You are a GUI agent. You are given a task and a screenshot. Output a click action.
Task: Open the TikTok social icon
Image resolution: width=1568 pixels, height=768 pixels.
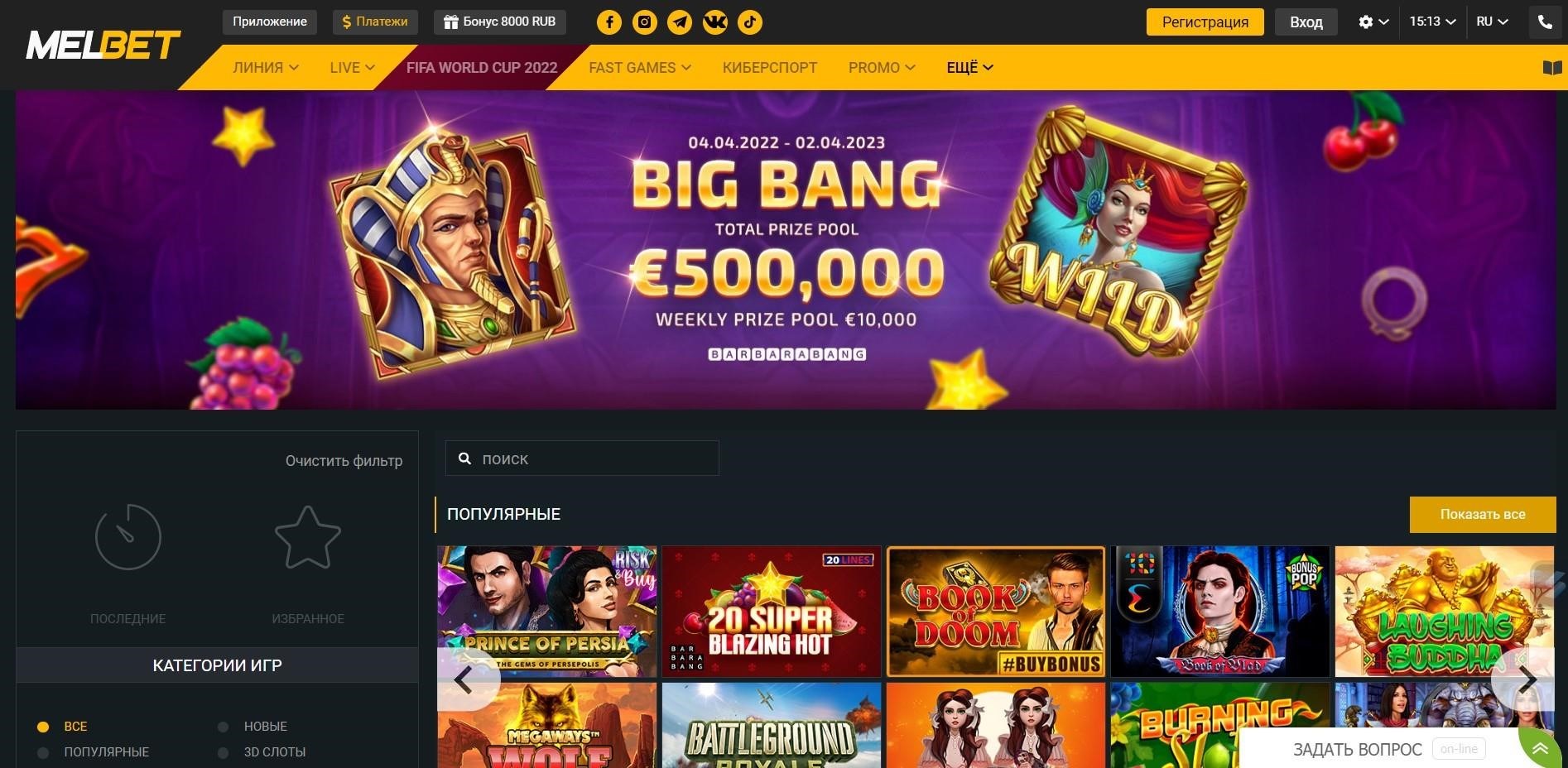point(750,22)
